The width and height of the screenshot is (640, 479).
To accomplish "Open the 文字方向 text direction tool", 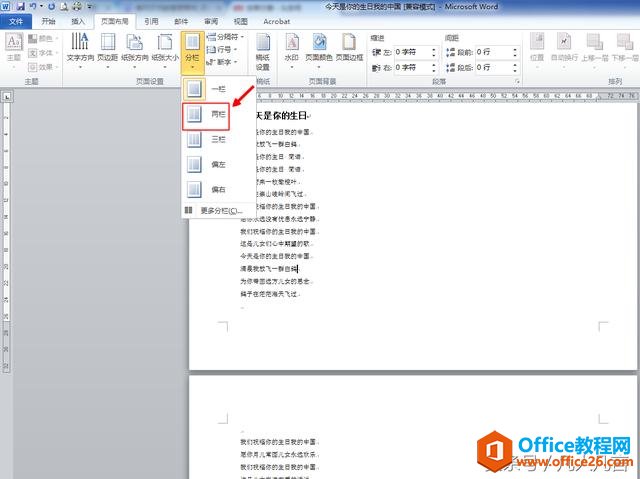I will (79, 48).
